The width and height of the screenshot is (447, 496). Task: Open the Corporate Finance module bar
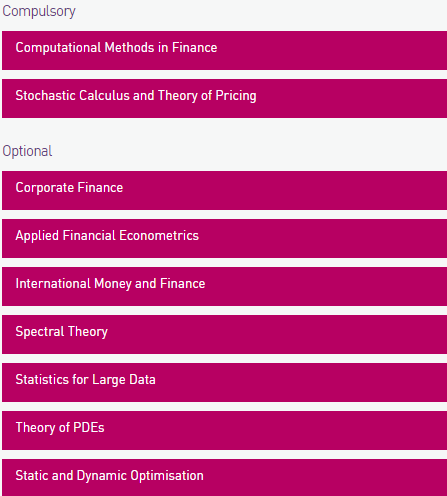point(224,190)
